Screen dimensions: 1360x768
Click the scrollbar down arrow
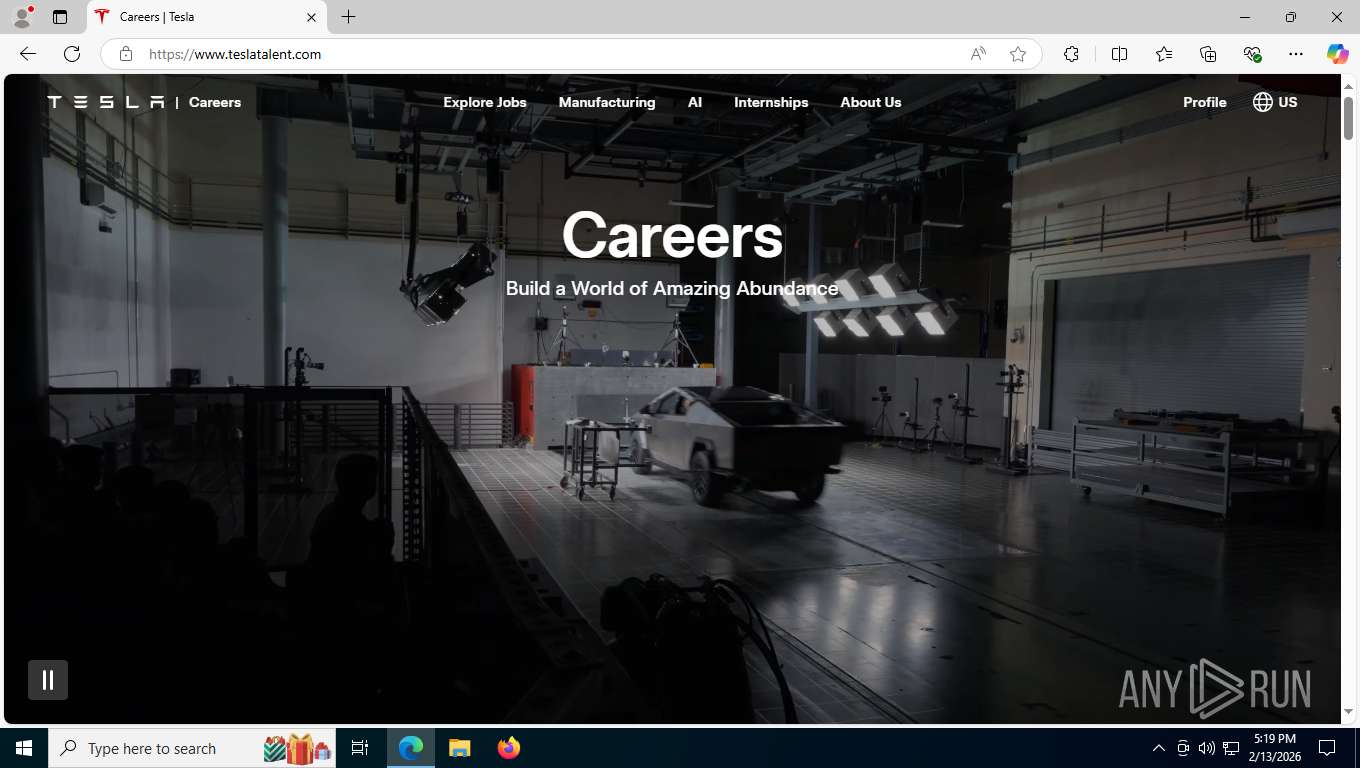(x=1349, y=712)
